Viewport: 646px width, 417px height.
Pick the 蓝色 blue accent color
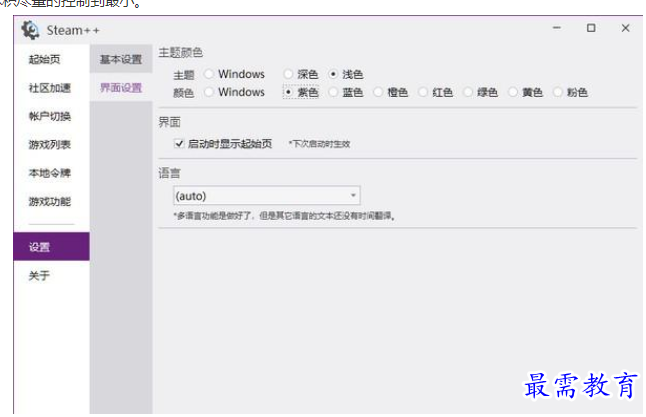(x=346, y=92)
